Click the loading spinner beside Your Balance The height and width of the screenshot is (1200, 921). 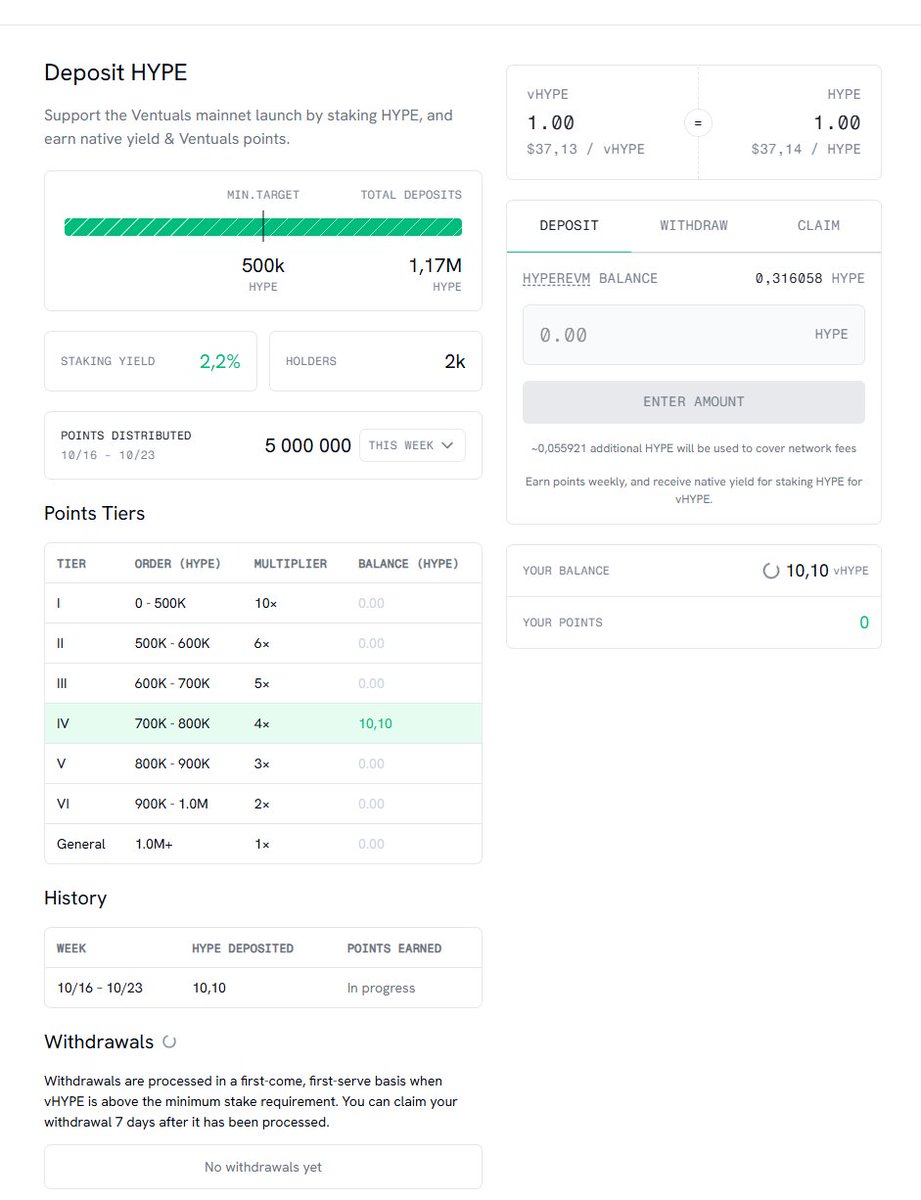click(771, 571)
